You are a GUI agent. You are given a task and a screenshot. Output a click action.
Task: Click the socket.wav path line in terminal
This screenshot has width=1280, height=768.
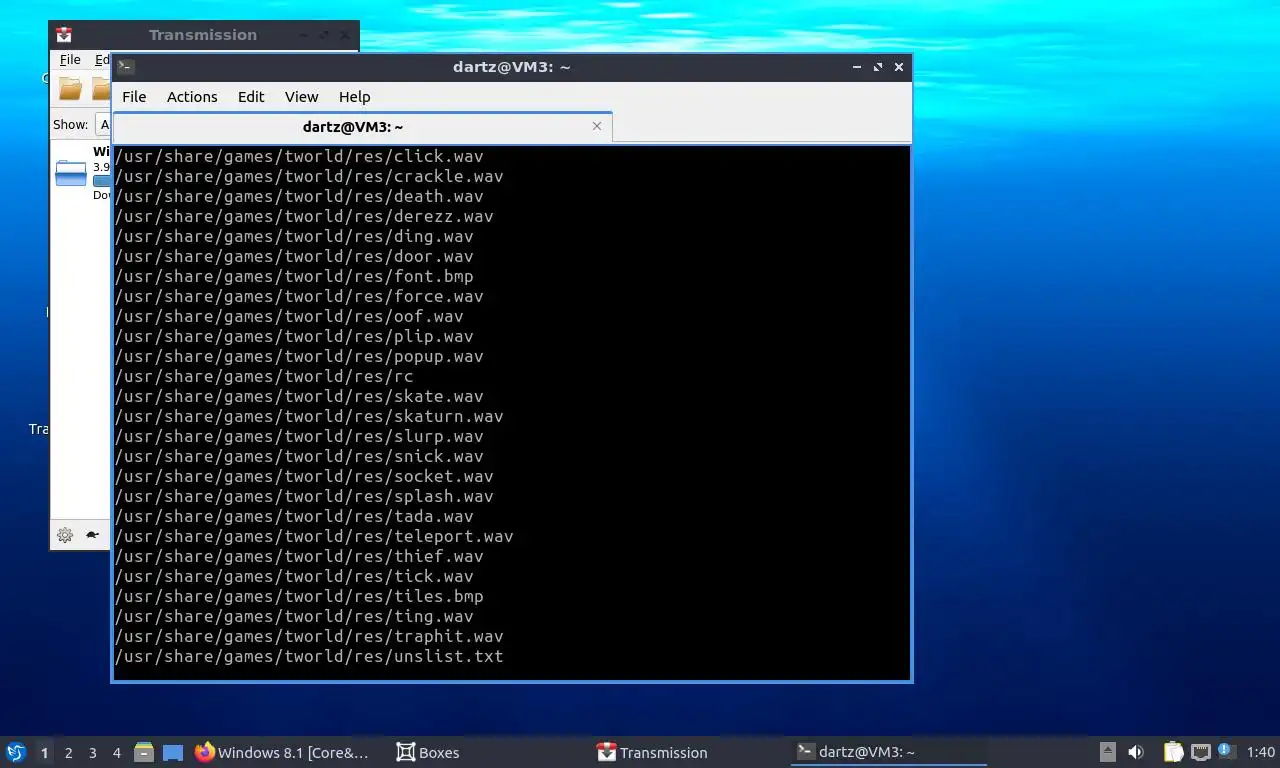pos(304,477)
